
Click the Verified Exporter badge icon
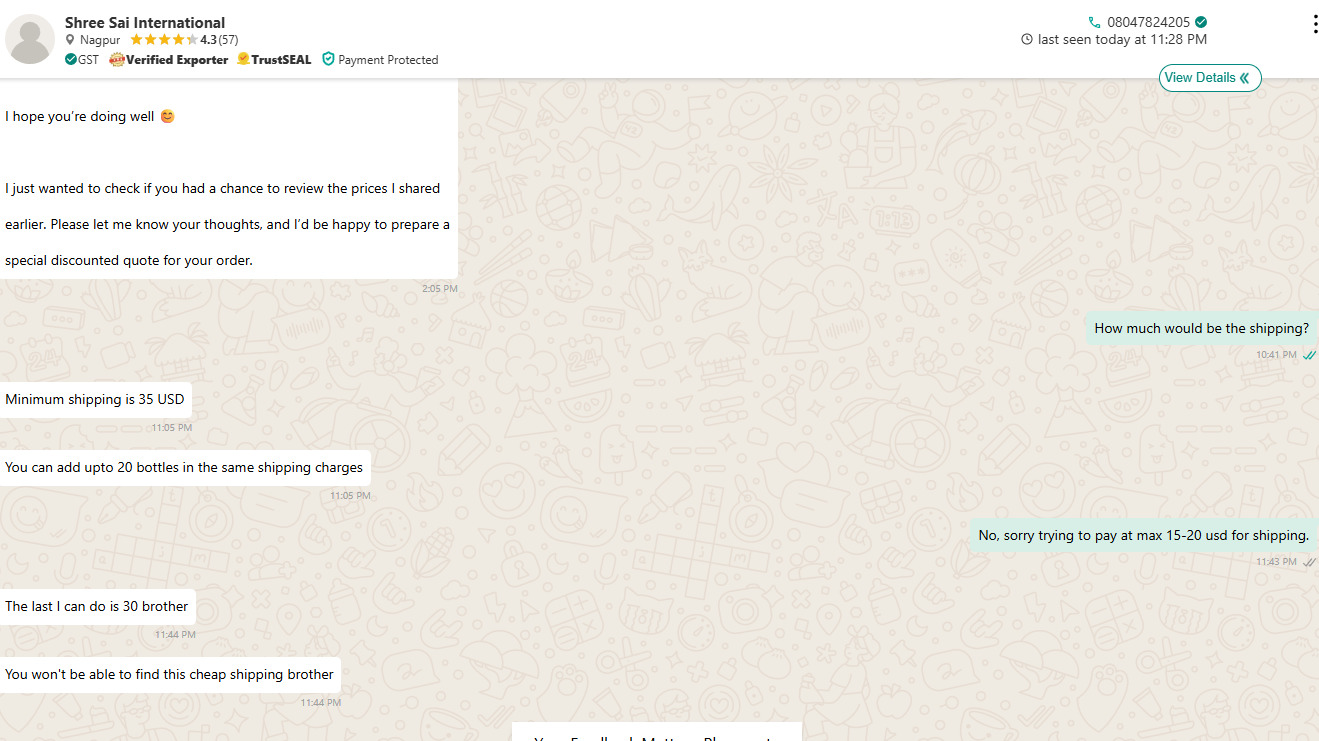[x=116, y=60]
